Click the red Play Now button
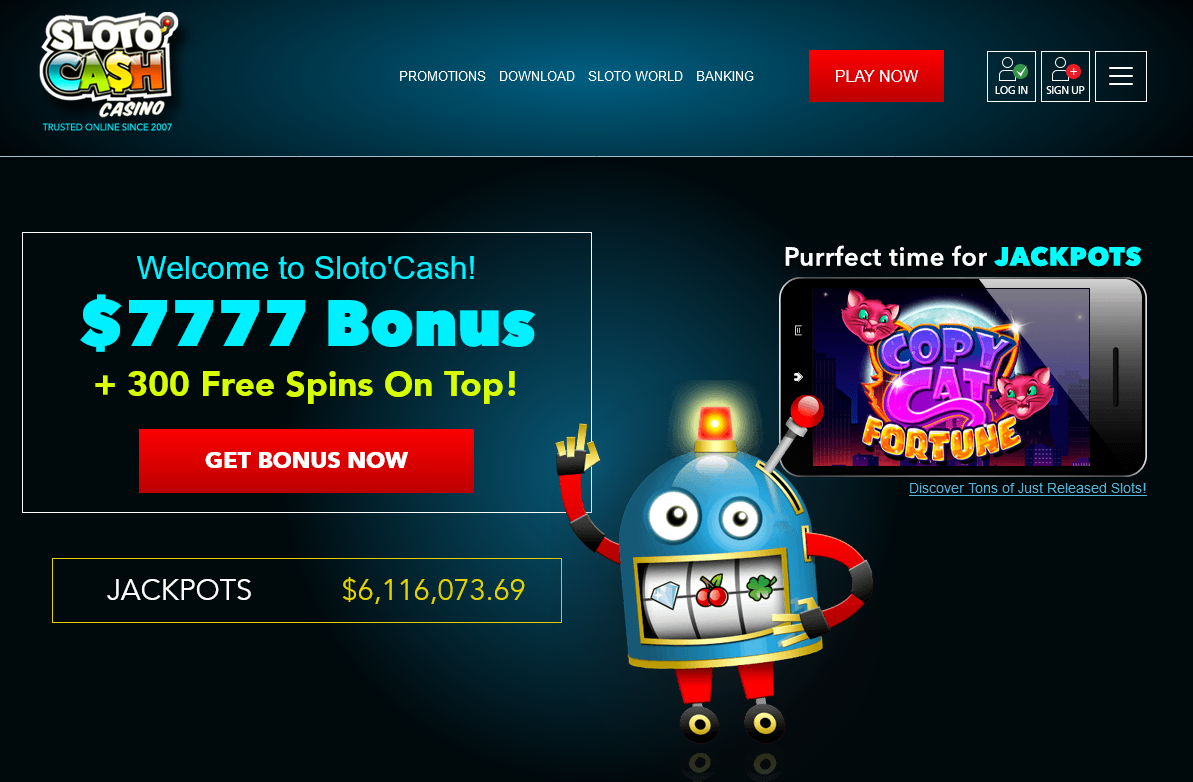1193x782 pixels. 876,76
